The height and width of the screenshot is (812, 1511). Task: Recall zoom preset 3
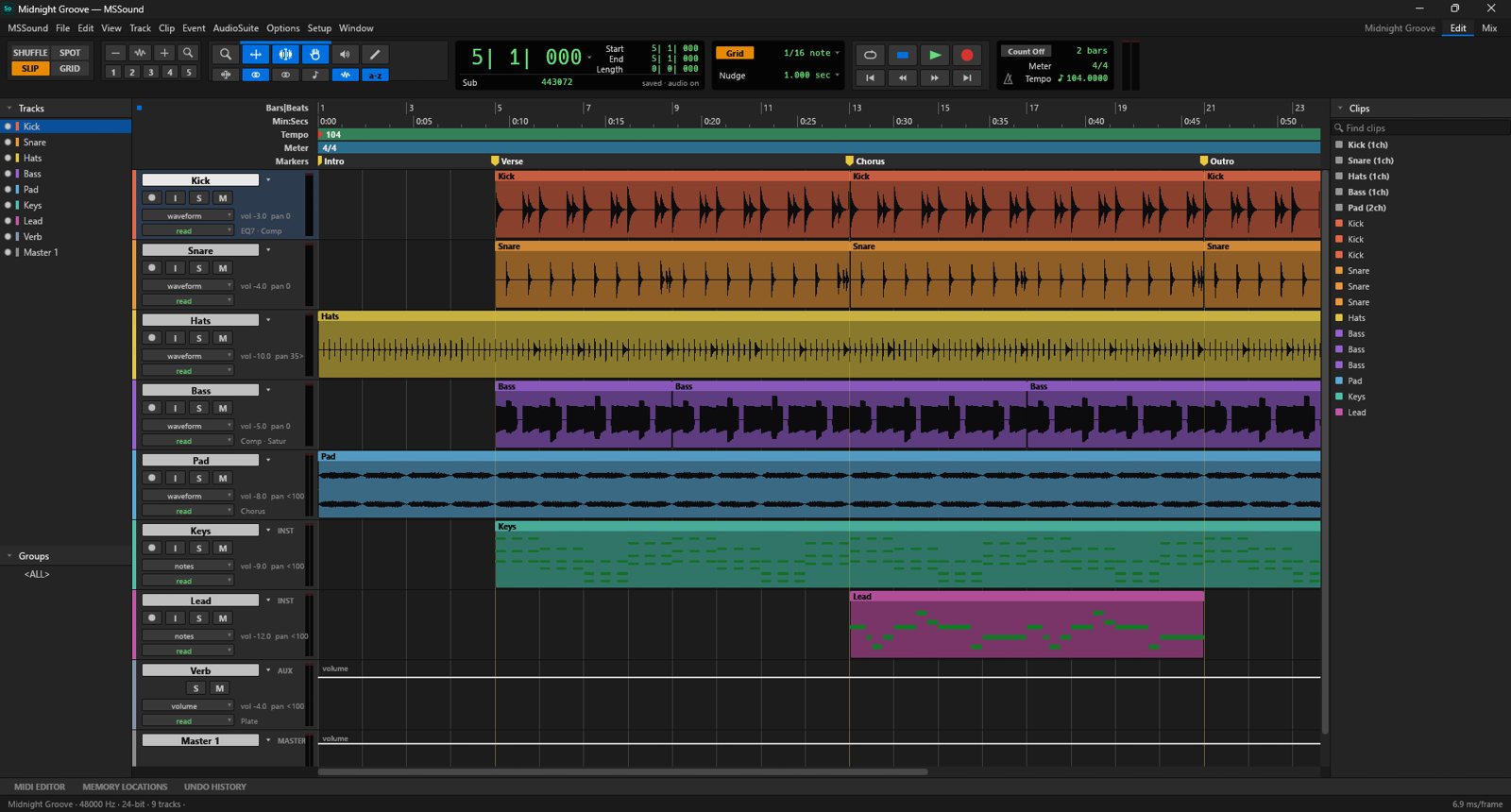150,72
